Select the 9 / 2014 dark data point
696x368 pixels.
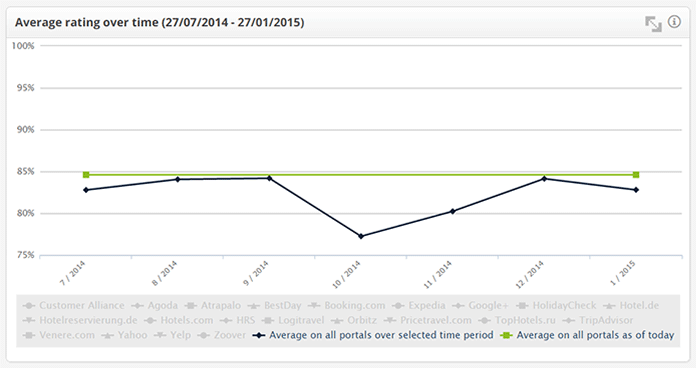pyautogui.click(x=269, y=178)
